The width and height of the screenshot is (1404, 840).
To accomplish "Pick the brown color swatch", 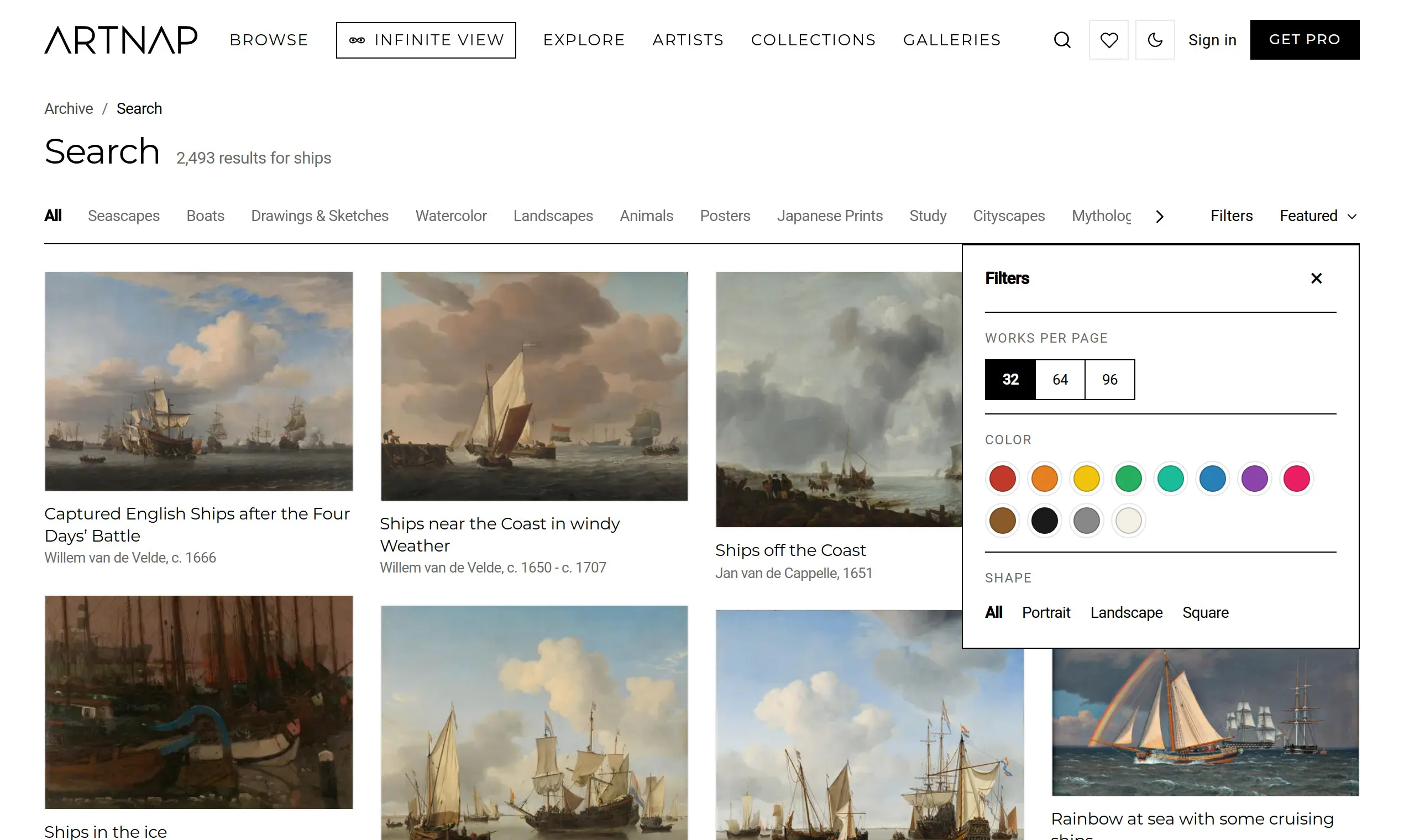I will tap(1002, 521).
